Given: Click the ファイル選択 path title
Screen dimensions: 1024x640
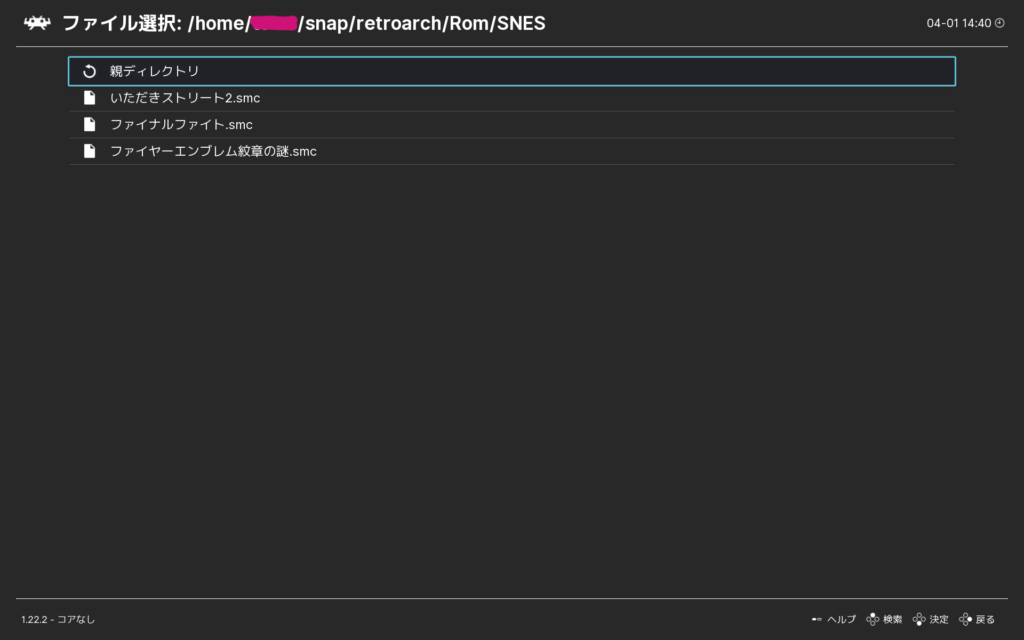Looking at the screenshot, I should coord(304,22).
